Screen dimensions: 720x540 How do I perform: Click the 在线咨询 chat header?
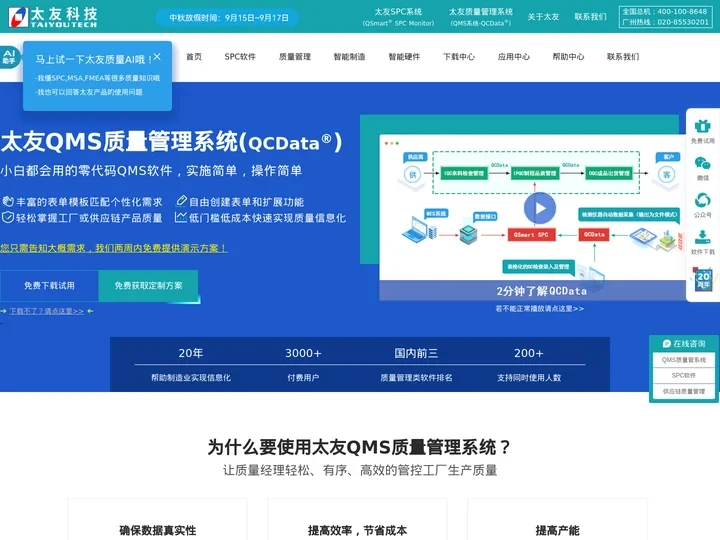(684, 343)
